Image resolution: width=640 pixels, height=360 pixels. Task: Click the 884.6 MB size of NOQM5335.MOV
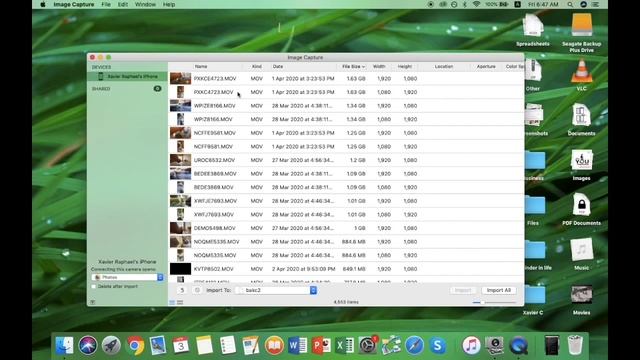(x=353, y=256)
